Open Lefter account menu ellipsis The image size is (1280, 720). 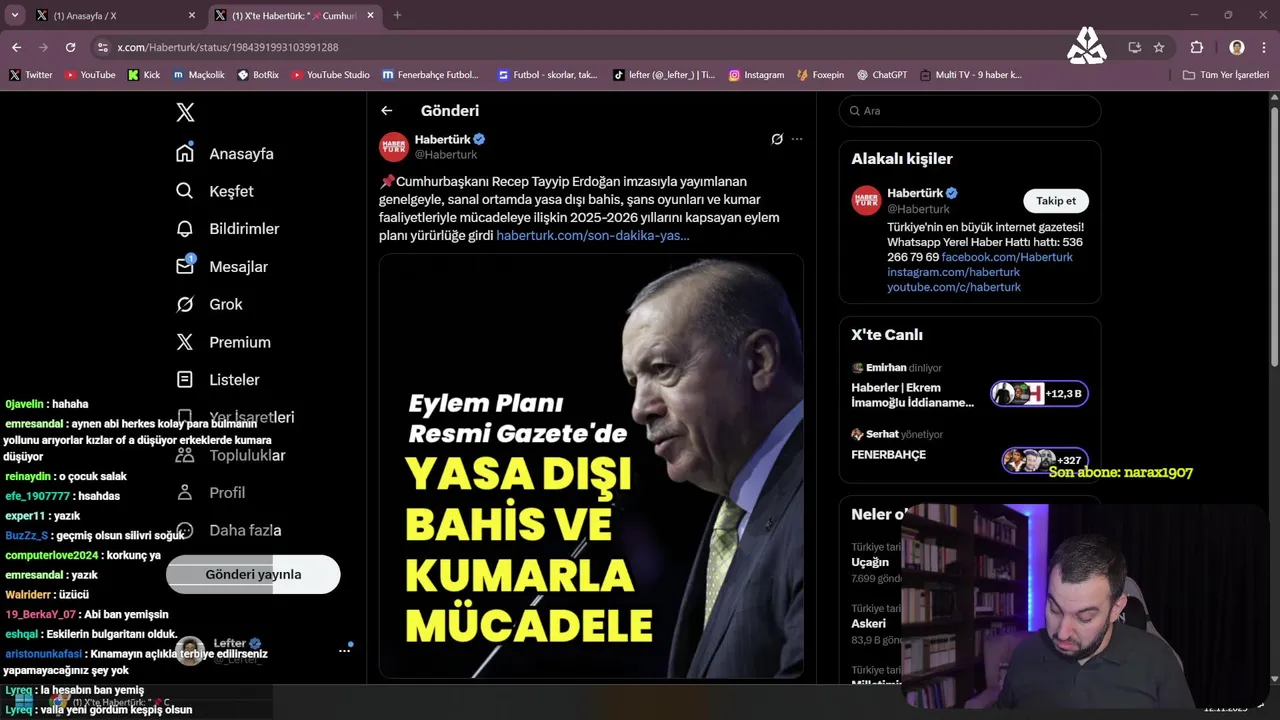coord(344,651)
